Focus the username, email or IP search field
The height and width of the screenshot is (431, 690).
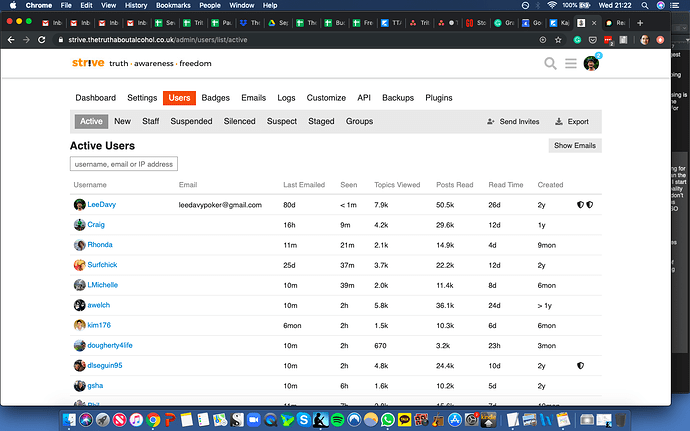point(124,164)
